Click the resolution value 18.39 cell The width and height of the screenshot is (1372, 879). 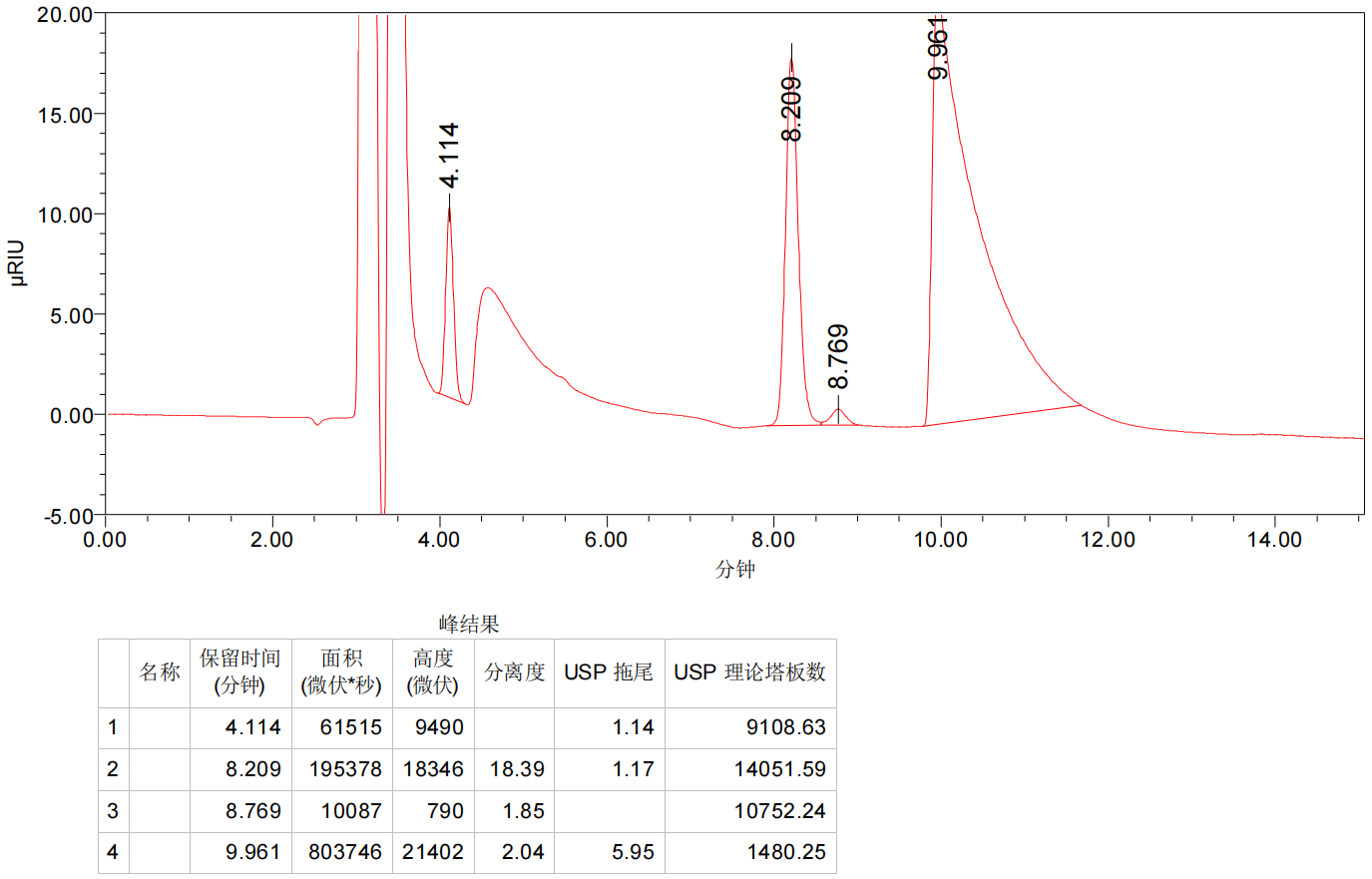[x=517, y=769]
